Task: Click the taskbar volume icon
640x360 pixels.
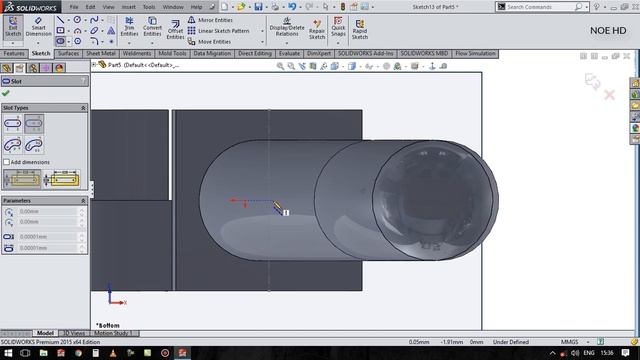Action: [575, 353]
